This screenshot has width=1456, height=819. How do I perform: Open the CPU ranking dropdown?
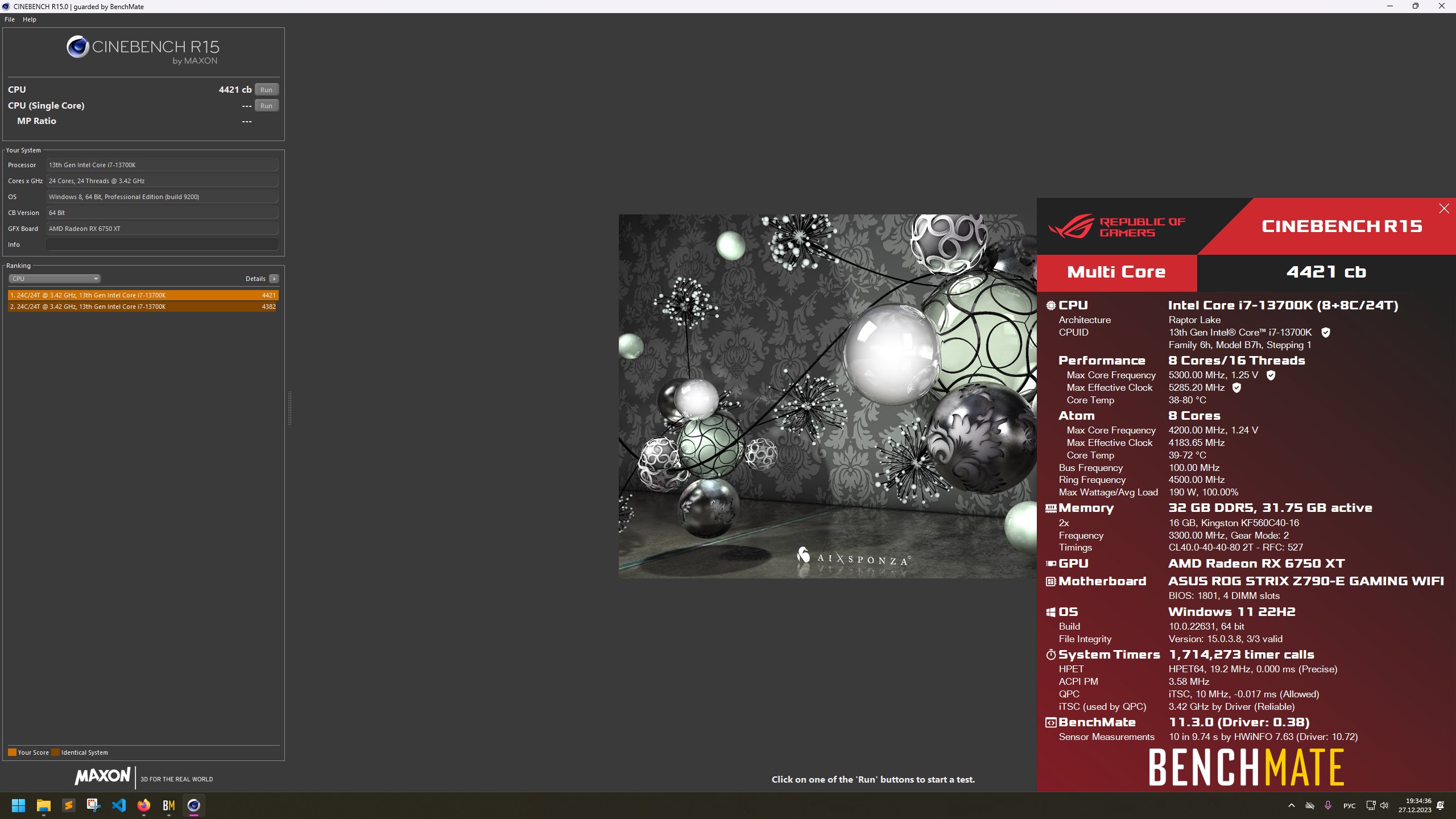click(55, 279)
